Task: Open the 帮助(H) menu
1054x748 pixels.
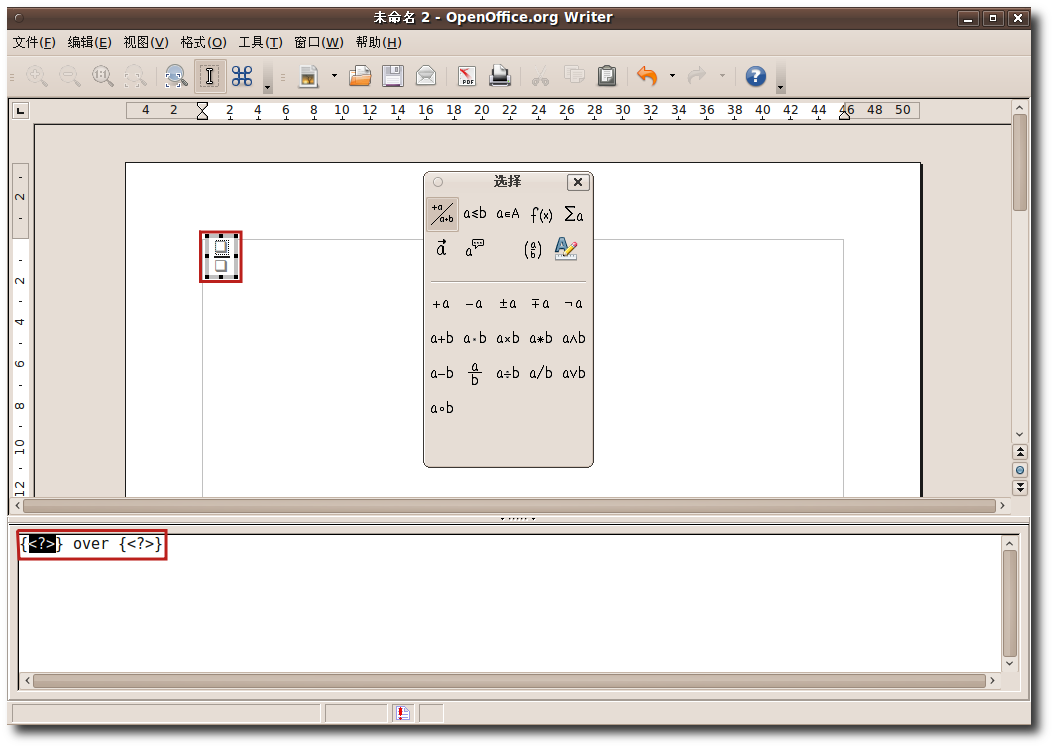Action: coord(378,42)
